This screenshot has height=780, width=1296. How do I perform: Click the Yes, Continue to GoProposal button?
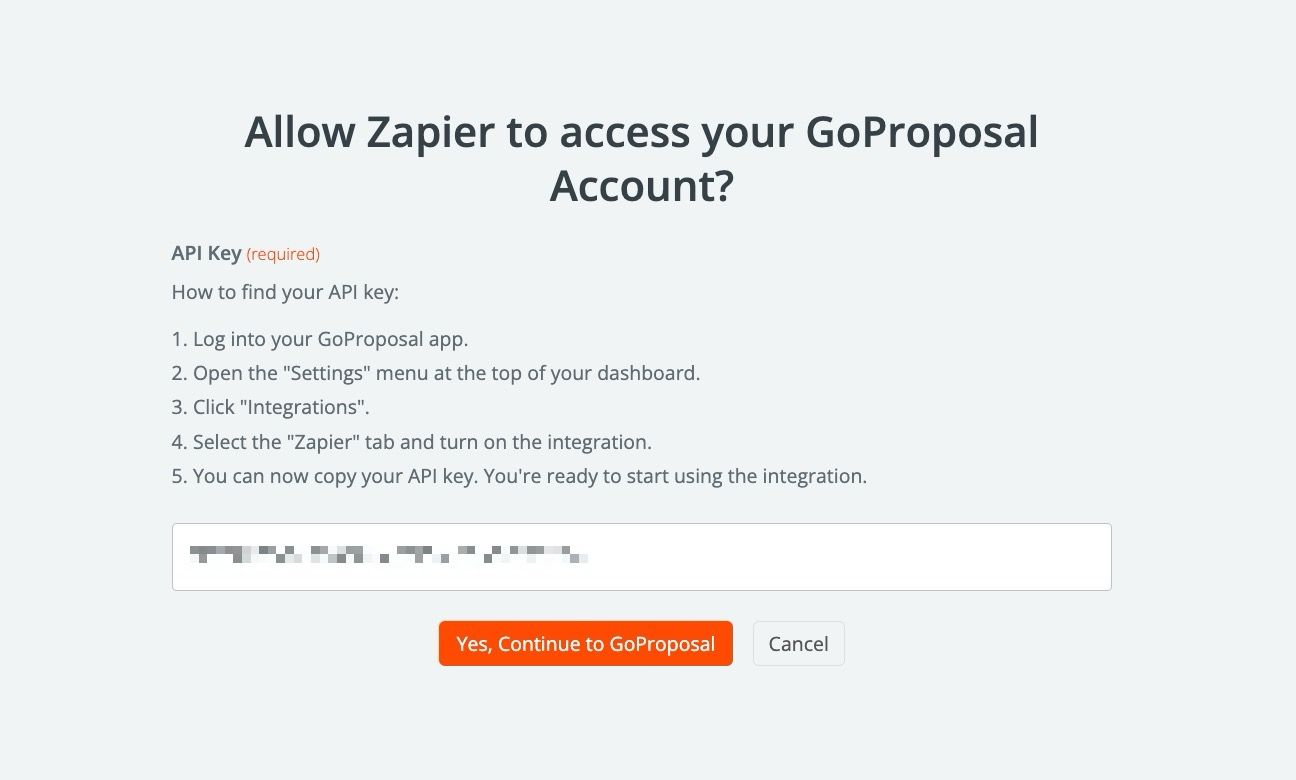coord(585,643)
